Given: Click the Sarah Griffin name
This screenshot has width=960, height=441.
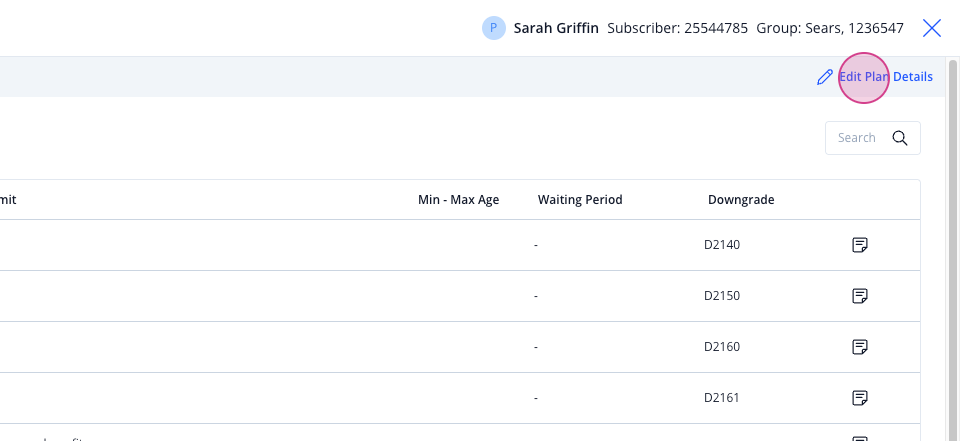Looking at the screenshot, I should click(x=556, y=28).
